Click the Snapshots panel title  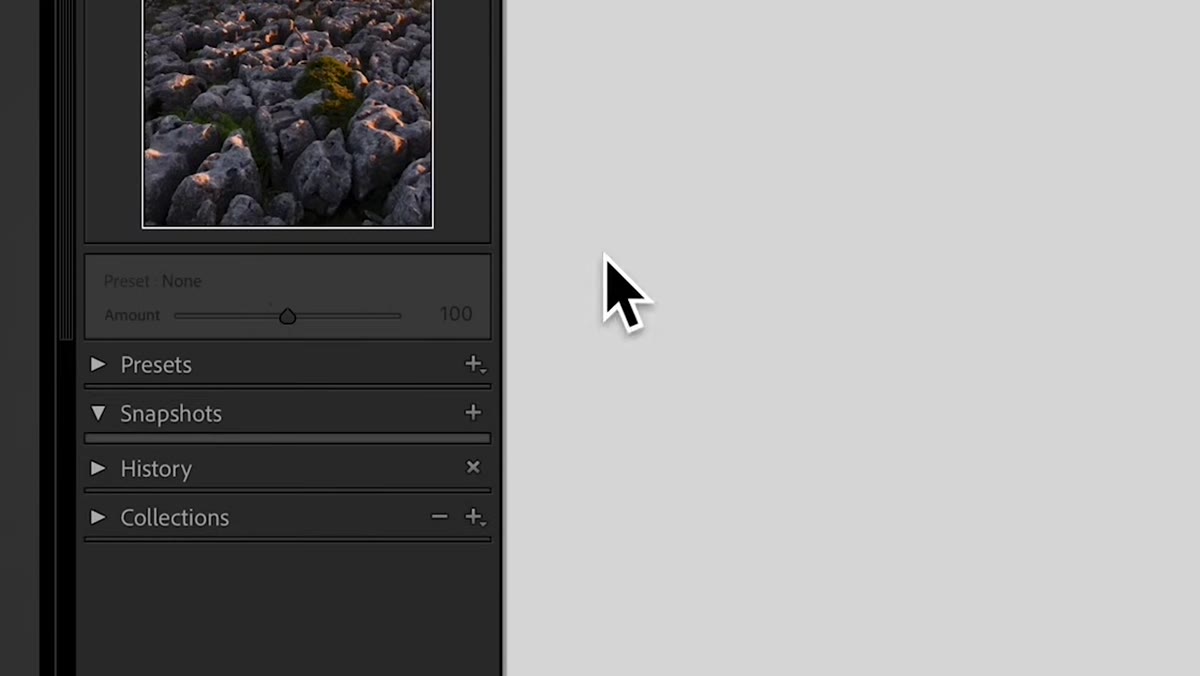tap(171, 414)
